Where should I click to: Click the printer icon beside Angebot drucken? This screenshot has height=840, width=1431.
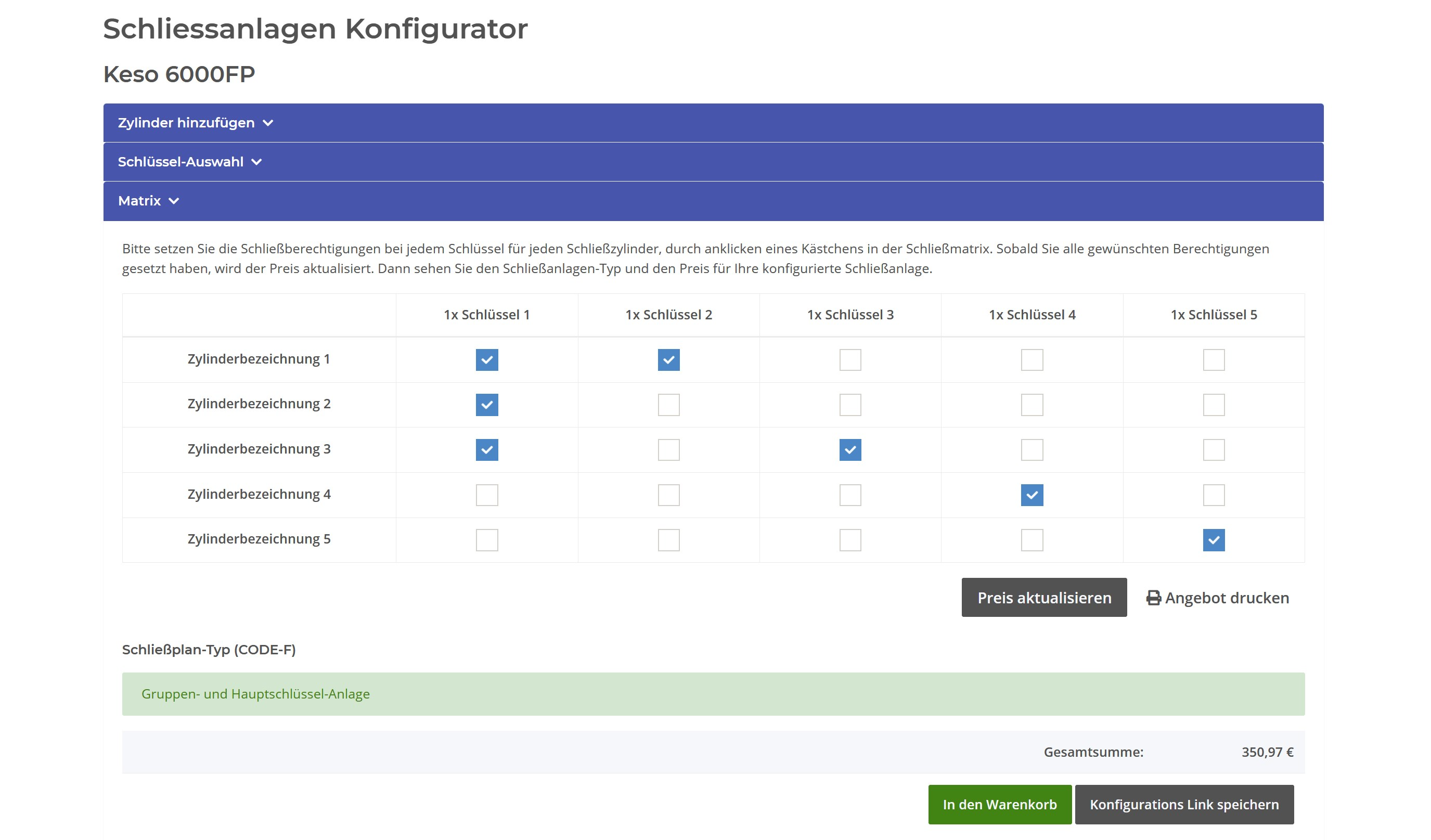tap(1153, 598)
